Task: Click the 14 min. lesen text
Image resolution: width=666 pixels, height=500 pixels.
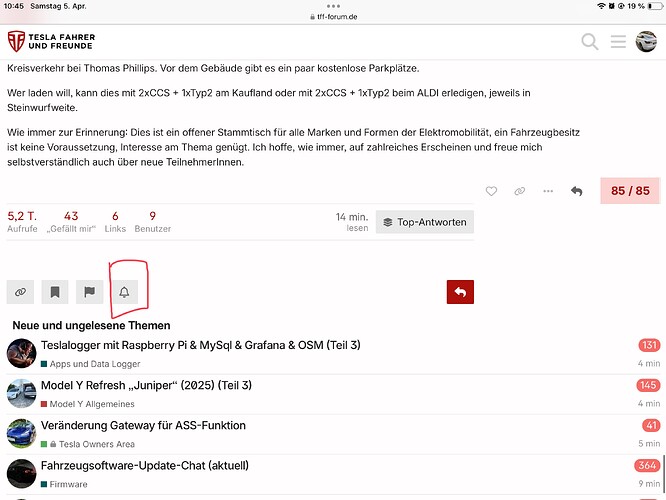Action: 352,222
